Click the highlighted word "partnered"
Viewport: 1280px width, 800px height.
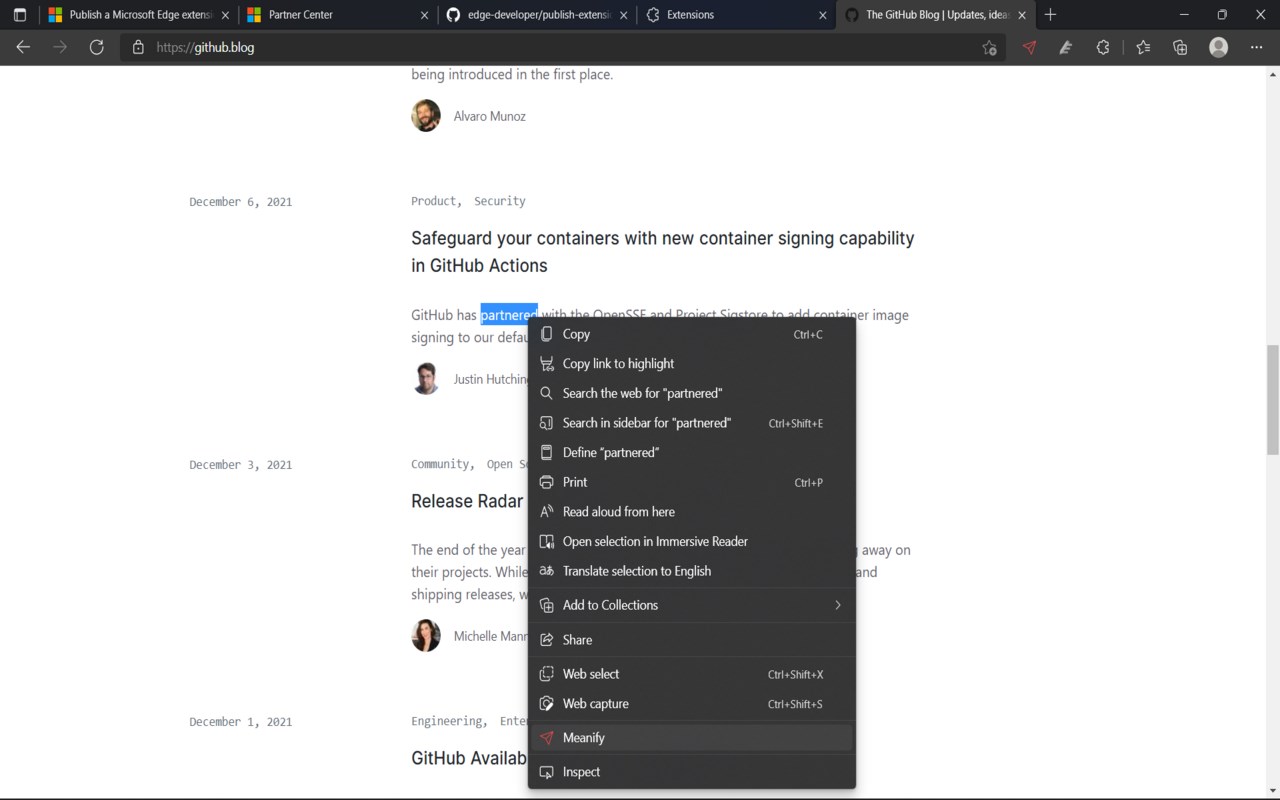click(509, 315)
